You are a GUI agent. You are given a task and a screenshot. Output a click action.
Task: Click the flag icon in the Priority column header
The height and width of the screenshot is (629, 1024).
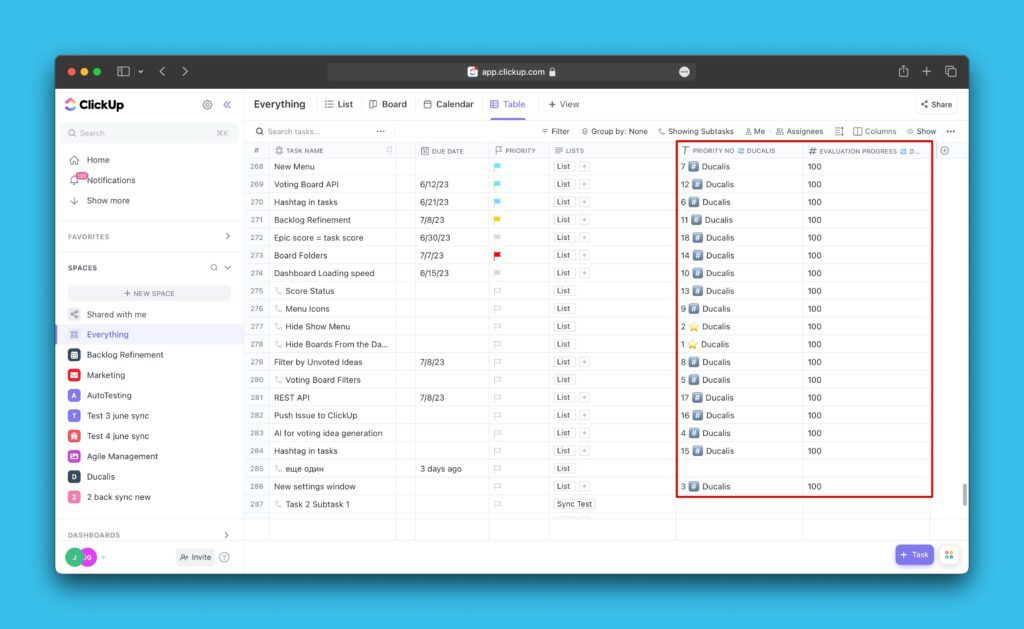pos(501,150)
